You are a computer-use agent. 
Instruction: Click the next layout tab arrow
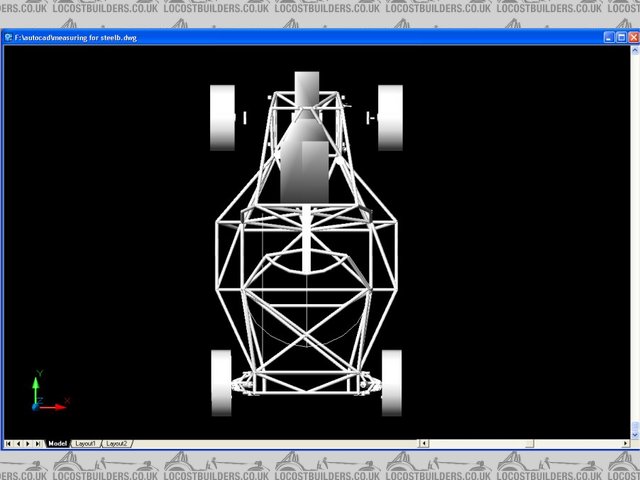(29, 443)
